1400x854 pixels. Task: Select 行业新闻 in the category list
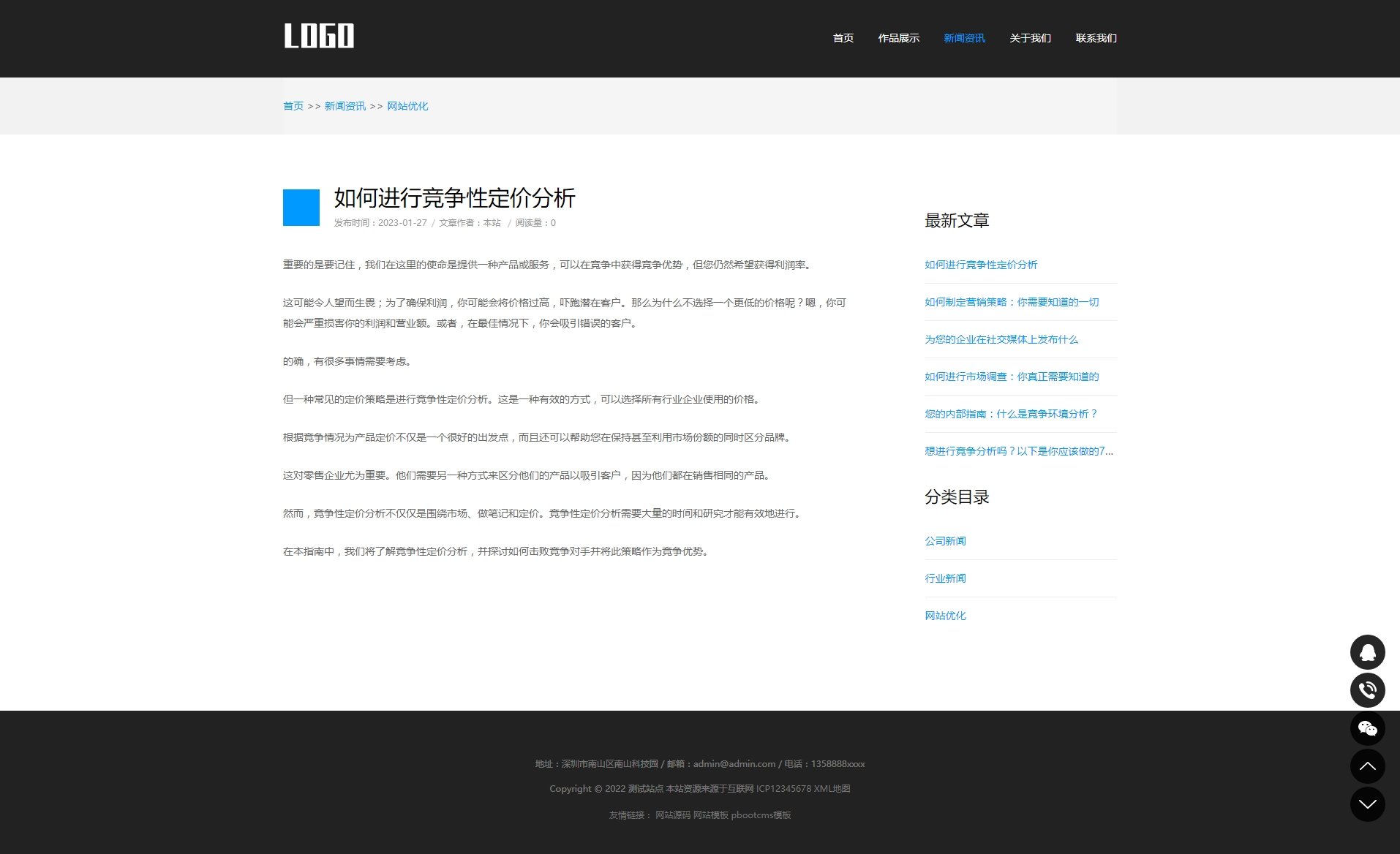click(944, 578)
